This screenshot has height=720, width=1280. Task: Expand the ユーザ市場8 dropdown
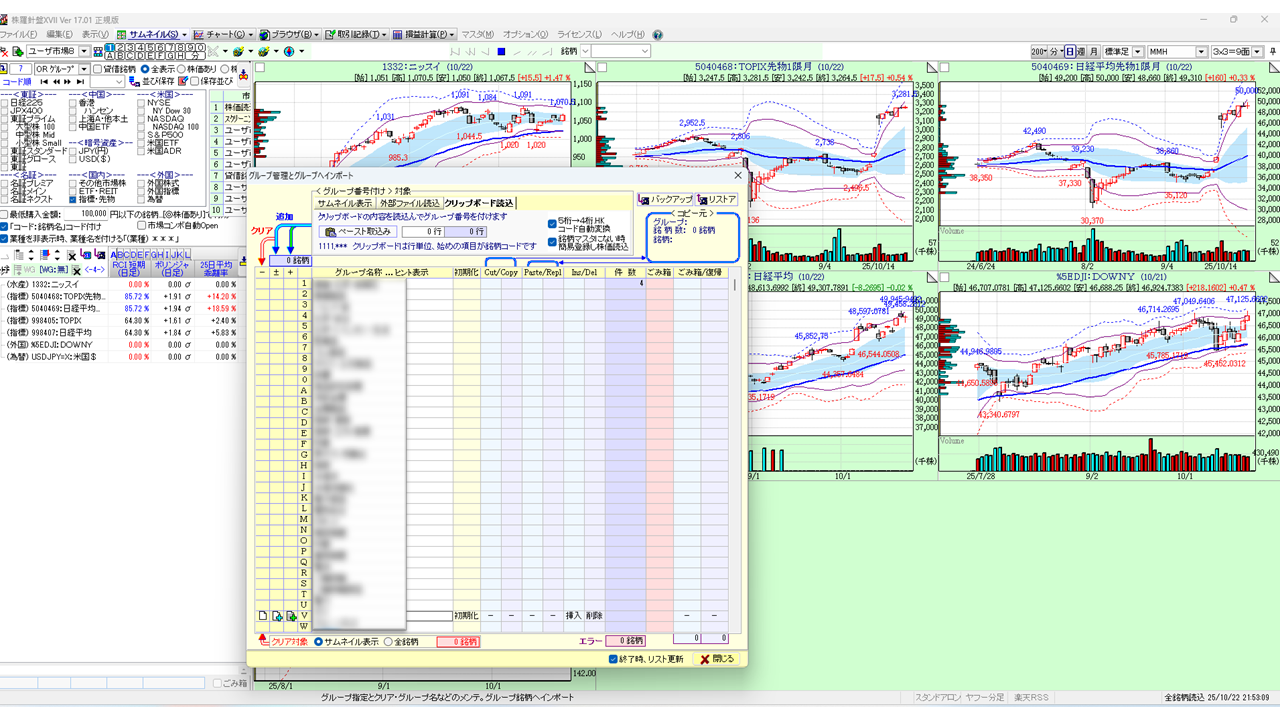click(x=82, y=51)
